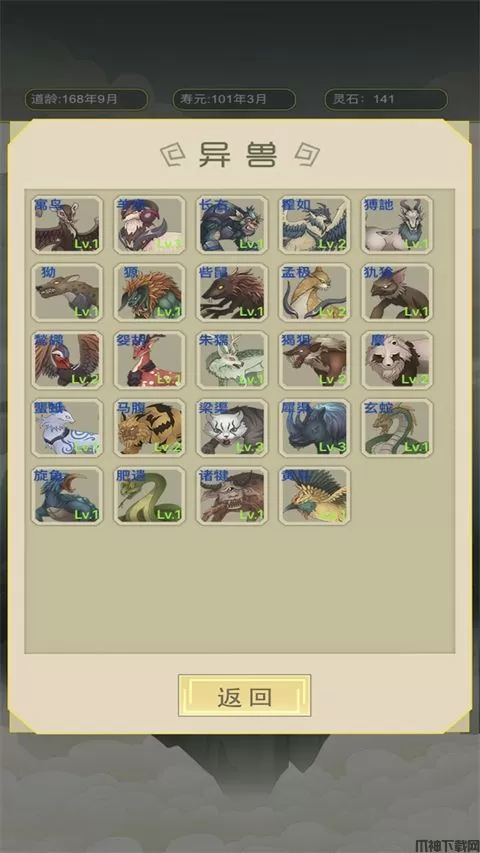480x853 pixels.
Task: Tap the 灵石 141 counter
Action: [x=386, y=100]
